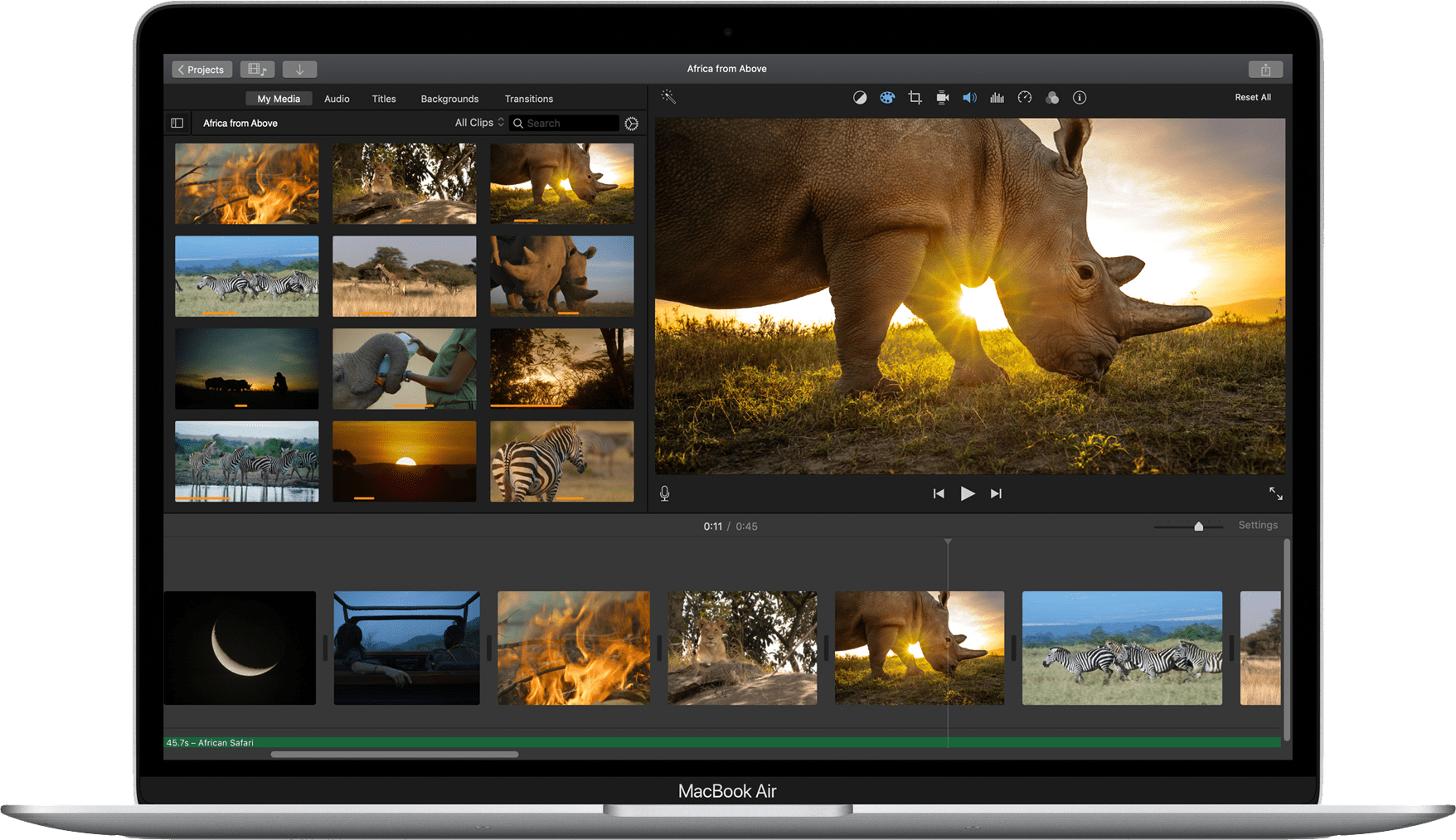Switch to the Backgrounds tab
1456x840 pixels.
pos(449,99)
